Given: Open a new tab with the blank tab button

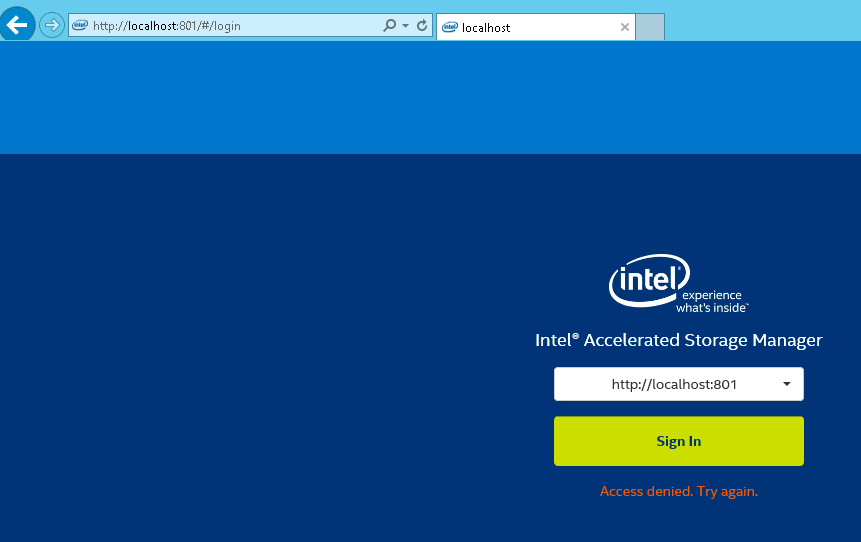Looking at the screenshot, I should [650, 27].
